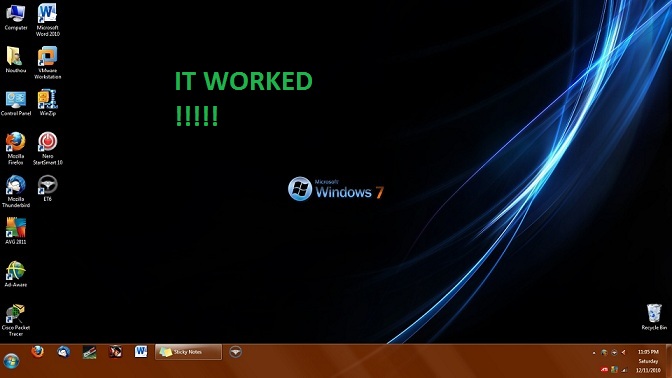This screenshot has width=672, height=378.
Task: Select the Computer desktop icon
Action: [x=16, y=17]
